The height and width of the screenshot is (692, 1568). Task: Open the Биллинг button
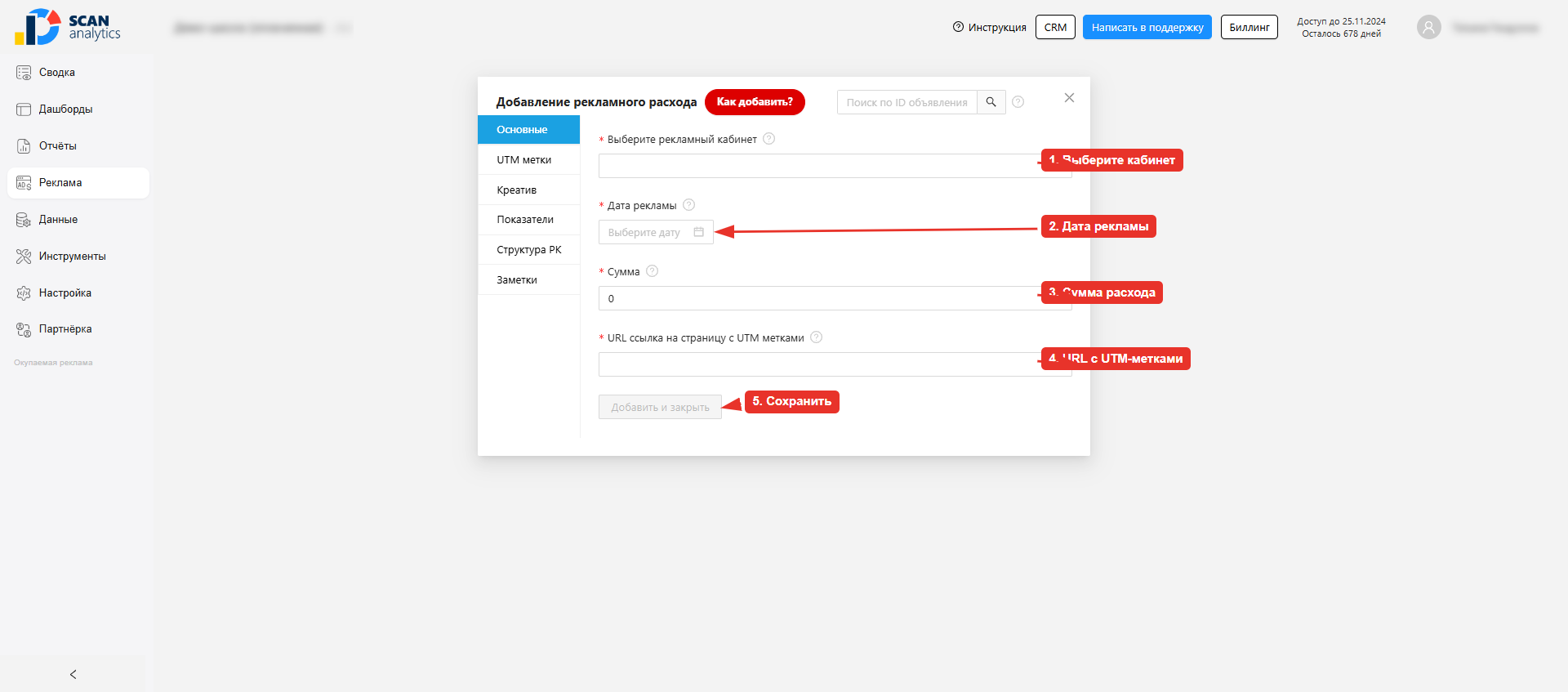tap(1249, 27)
